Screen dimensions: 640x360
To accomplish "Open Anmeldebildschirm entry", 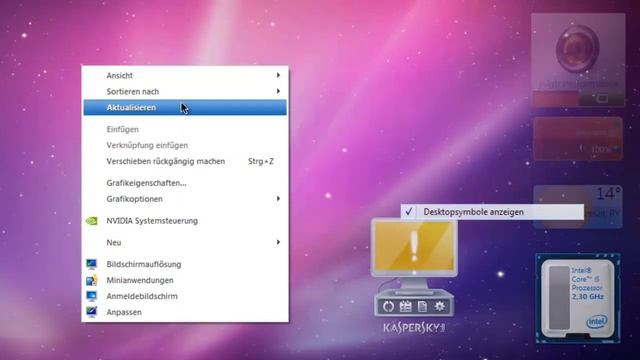I will point(185,296).
